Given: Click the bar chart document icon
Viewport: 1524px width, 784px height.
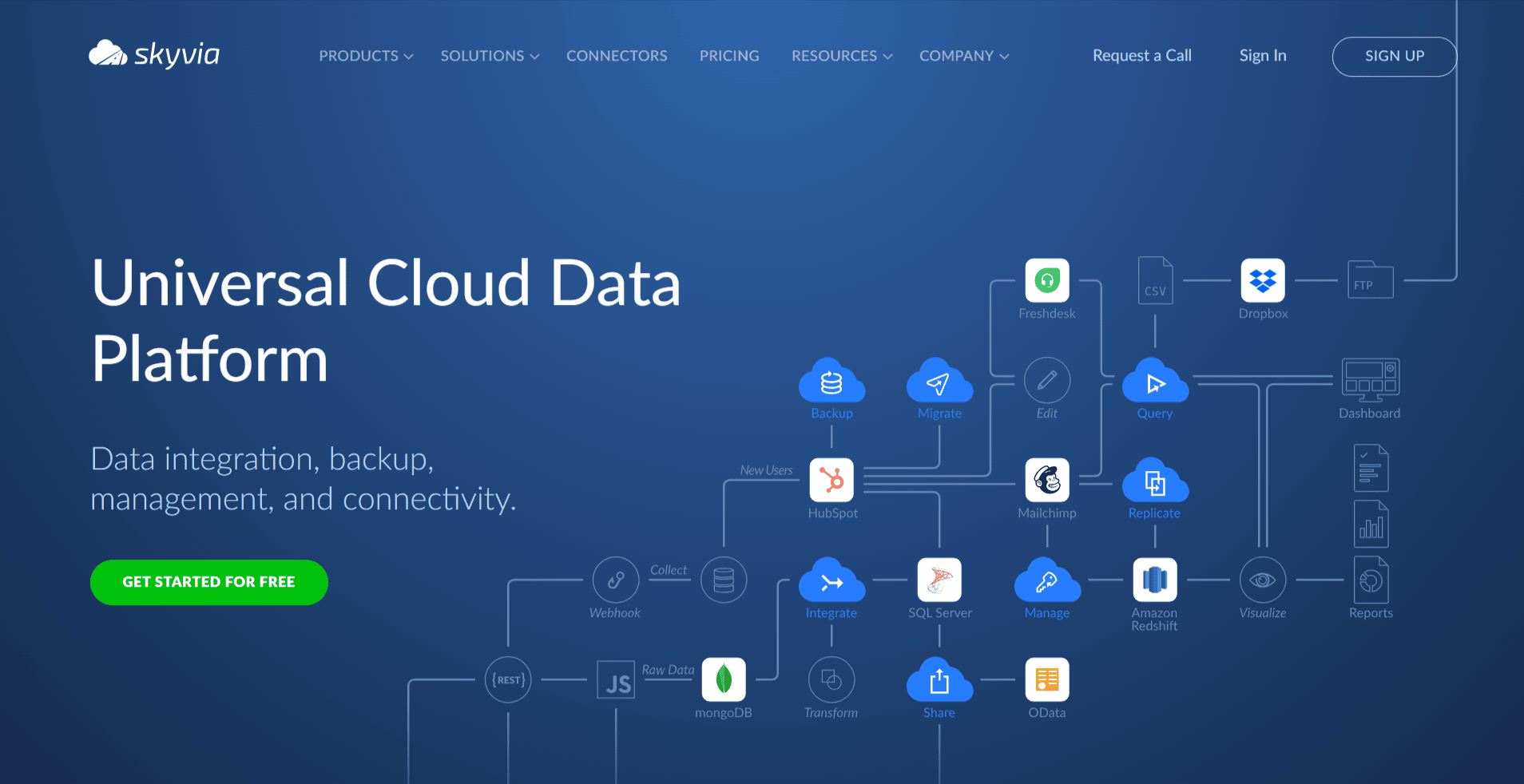Looking at the screenshot, I should coord(1371,524).
